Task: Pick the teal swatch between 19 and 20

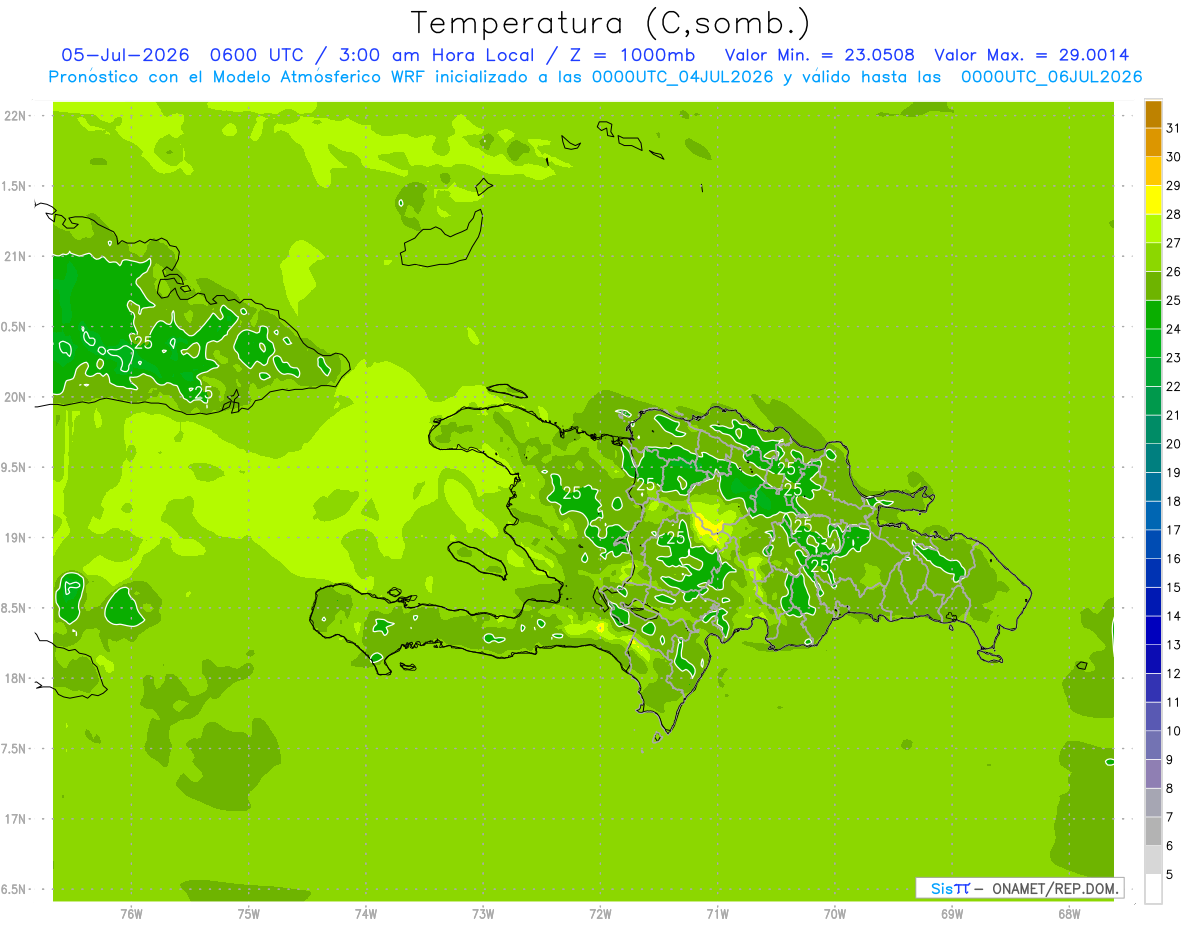Action: [1153, 458]
